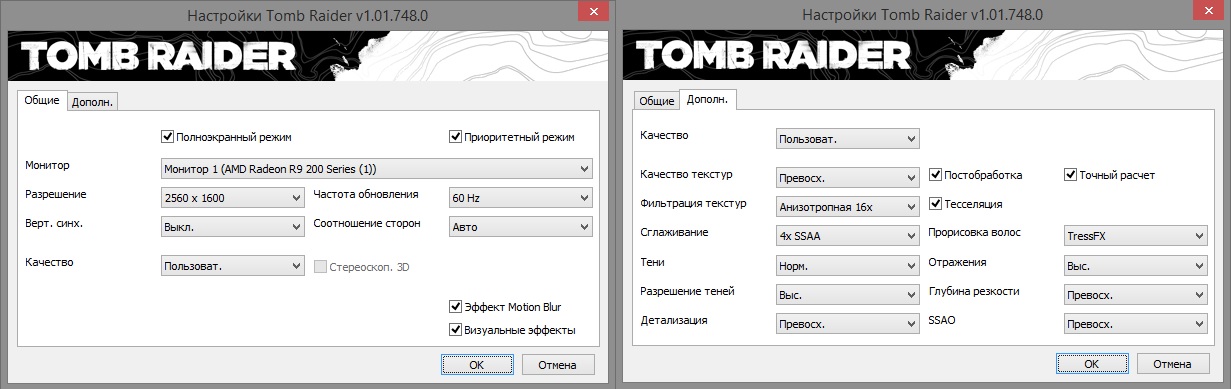The width and height of the screenshot is (1231, 389).
Task: Click the Tomb Raider banner in right window
Action: pyautogui.click(x=923, y=54)
